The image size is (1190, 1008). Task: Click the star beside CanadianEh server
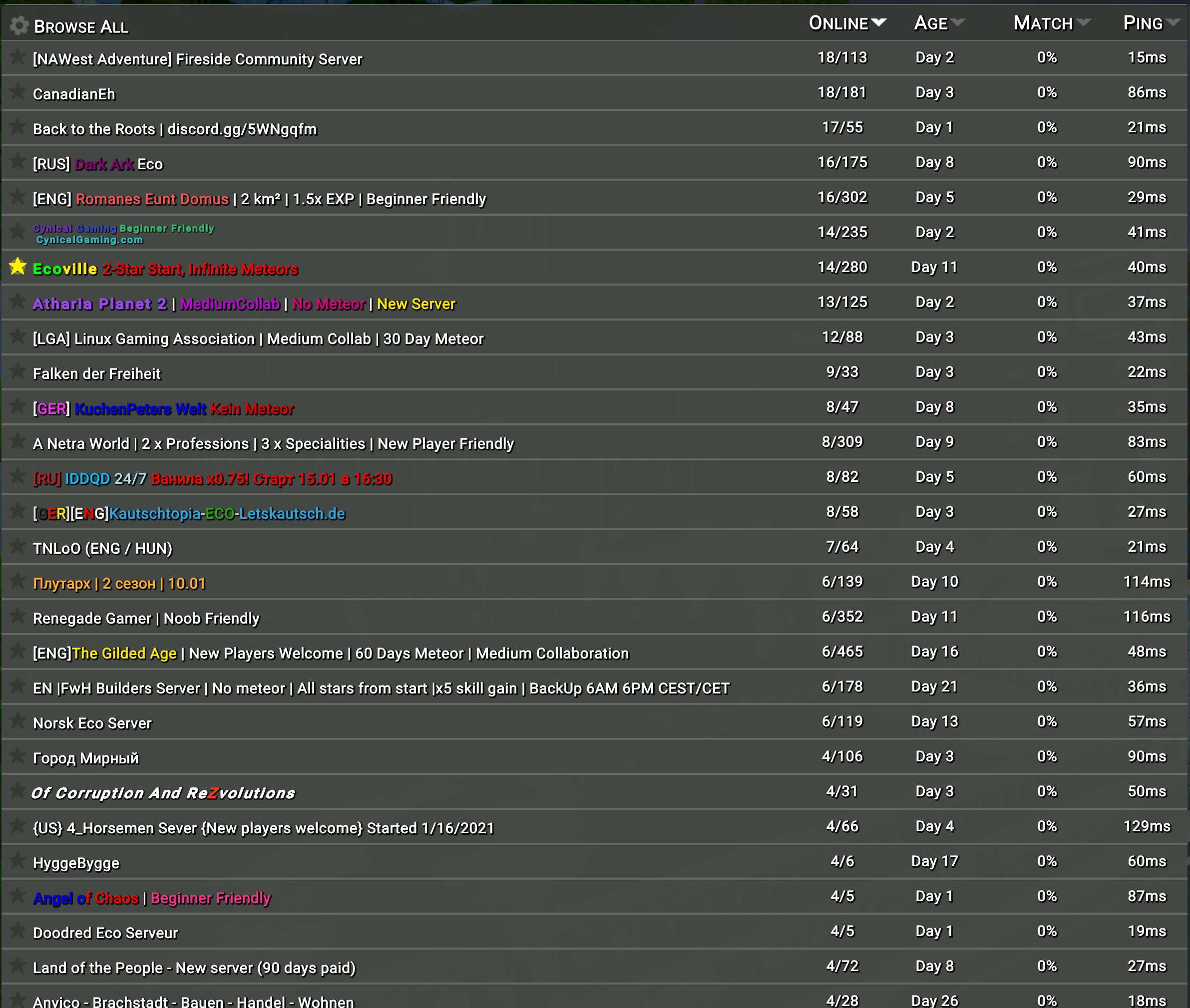point(17,93)
